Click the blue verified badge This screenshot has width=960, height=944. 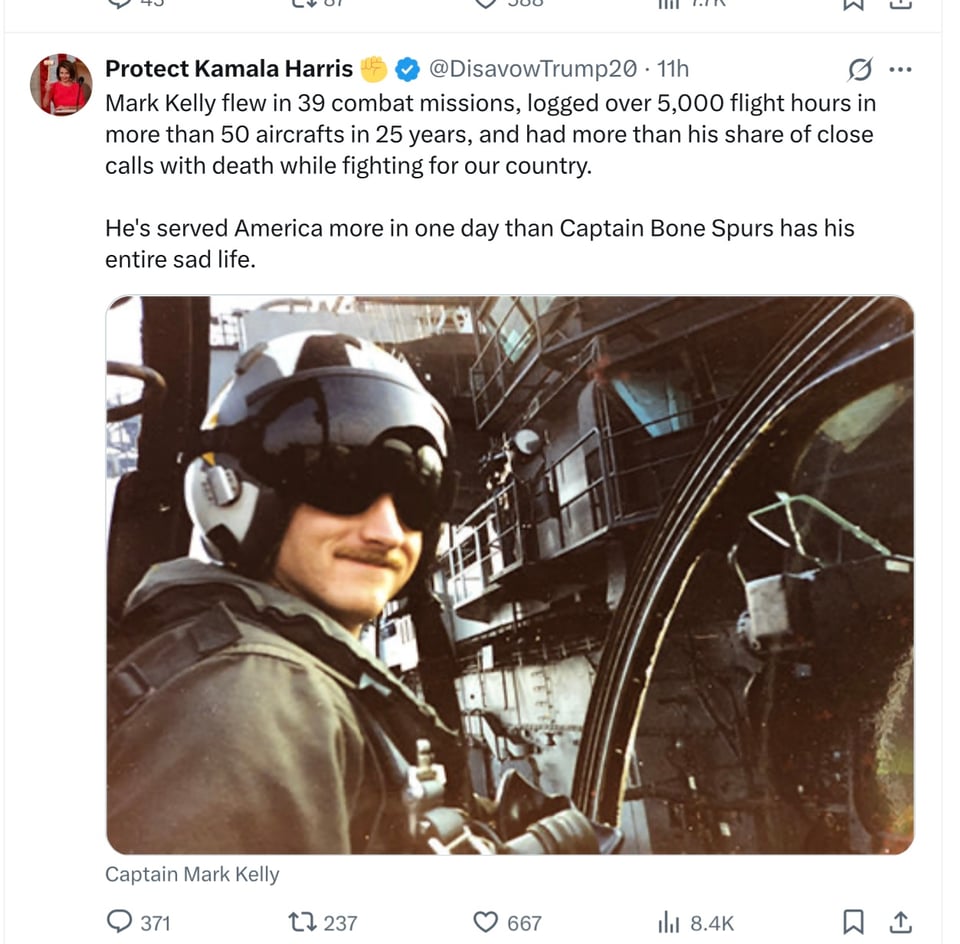(x=406, y=68)
